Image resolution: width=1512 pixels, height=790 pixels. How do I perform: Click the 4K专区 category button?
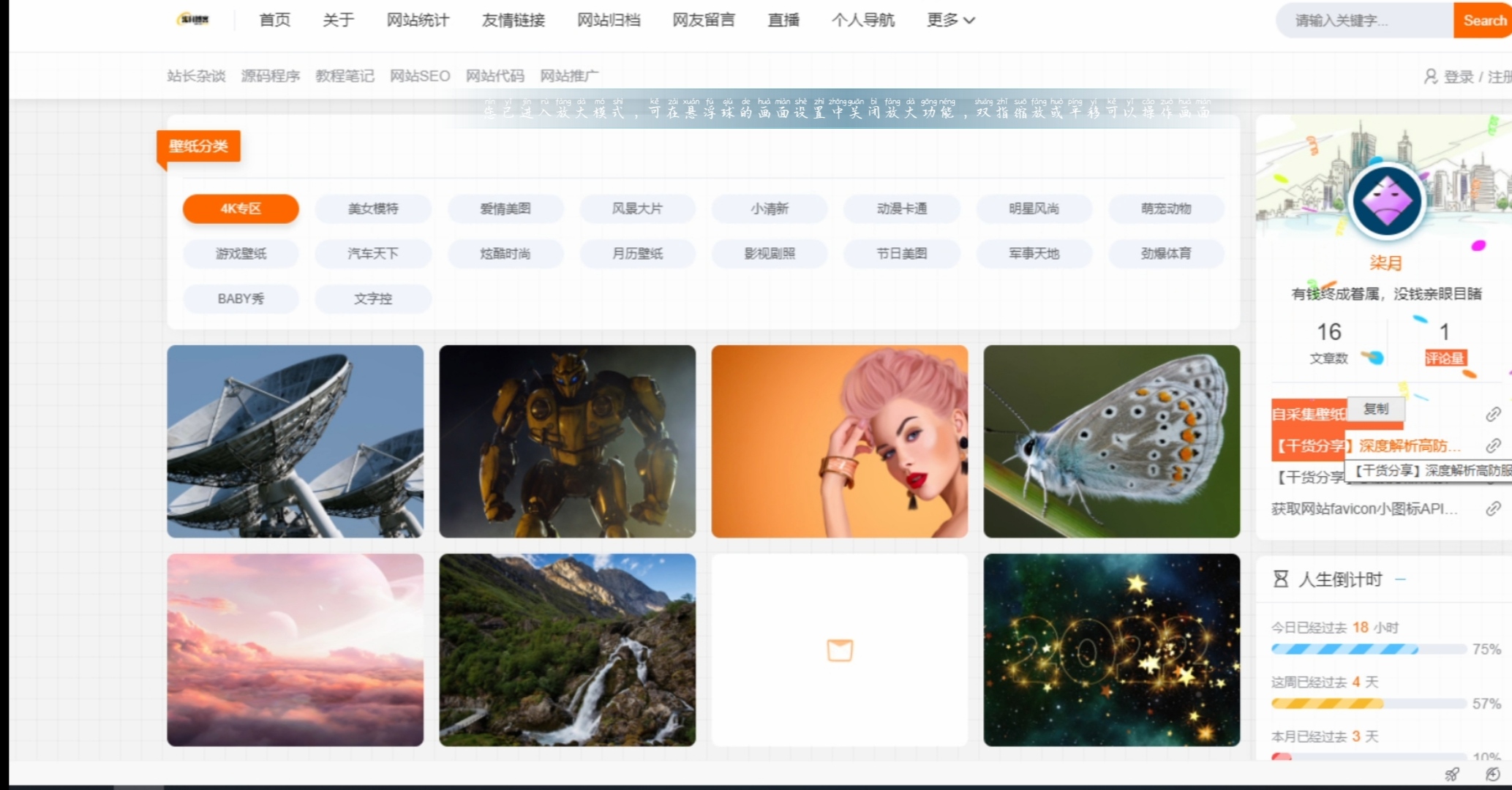[x=240, y=208]
